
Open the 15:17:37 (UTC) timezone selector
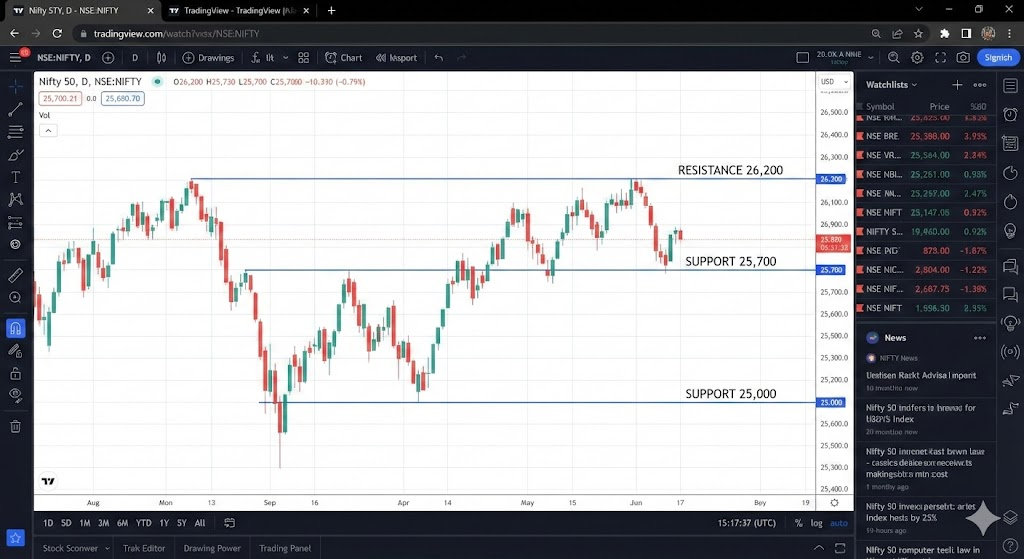[746, 523]
